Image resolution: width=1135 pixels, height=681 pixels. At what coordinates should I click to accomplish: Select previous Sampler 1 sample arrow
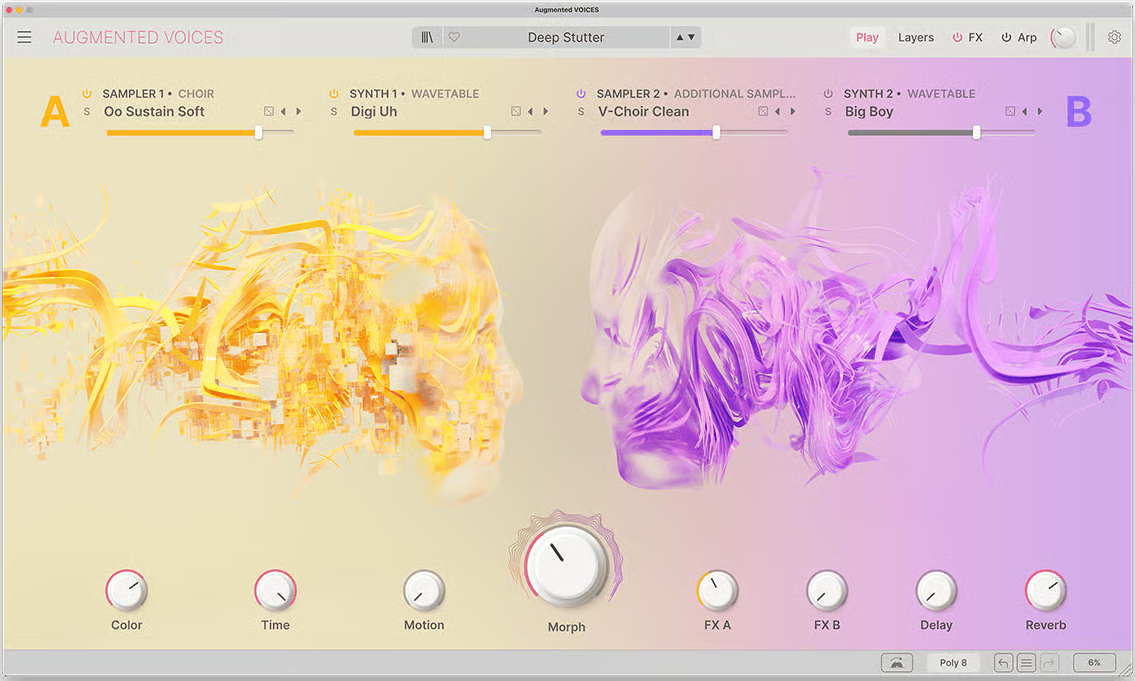(283, 111)
